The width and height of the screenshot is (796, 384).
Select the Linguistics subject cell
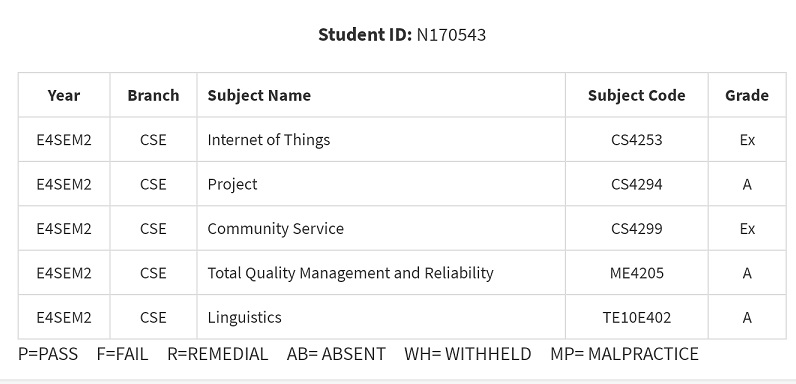coord(381,317)
